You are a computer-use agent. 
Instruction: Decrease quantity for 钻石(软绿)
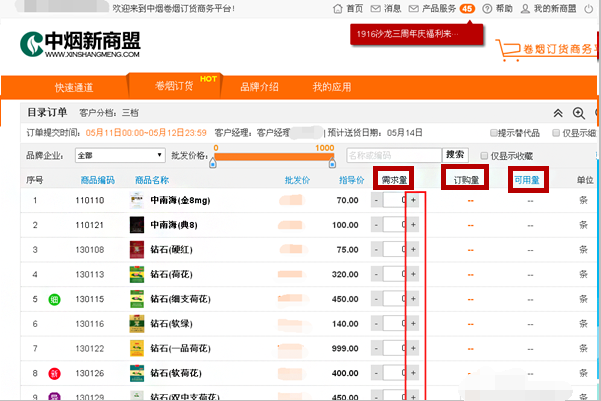click(376, 324)
